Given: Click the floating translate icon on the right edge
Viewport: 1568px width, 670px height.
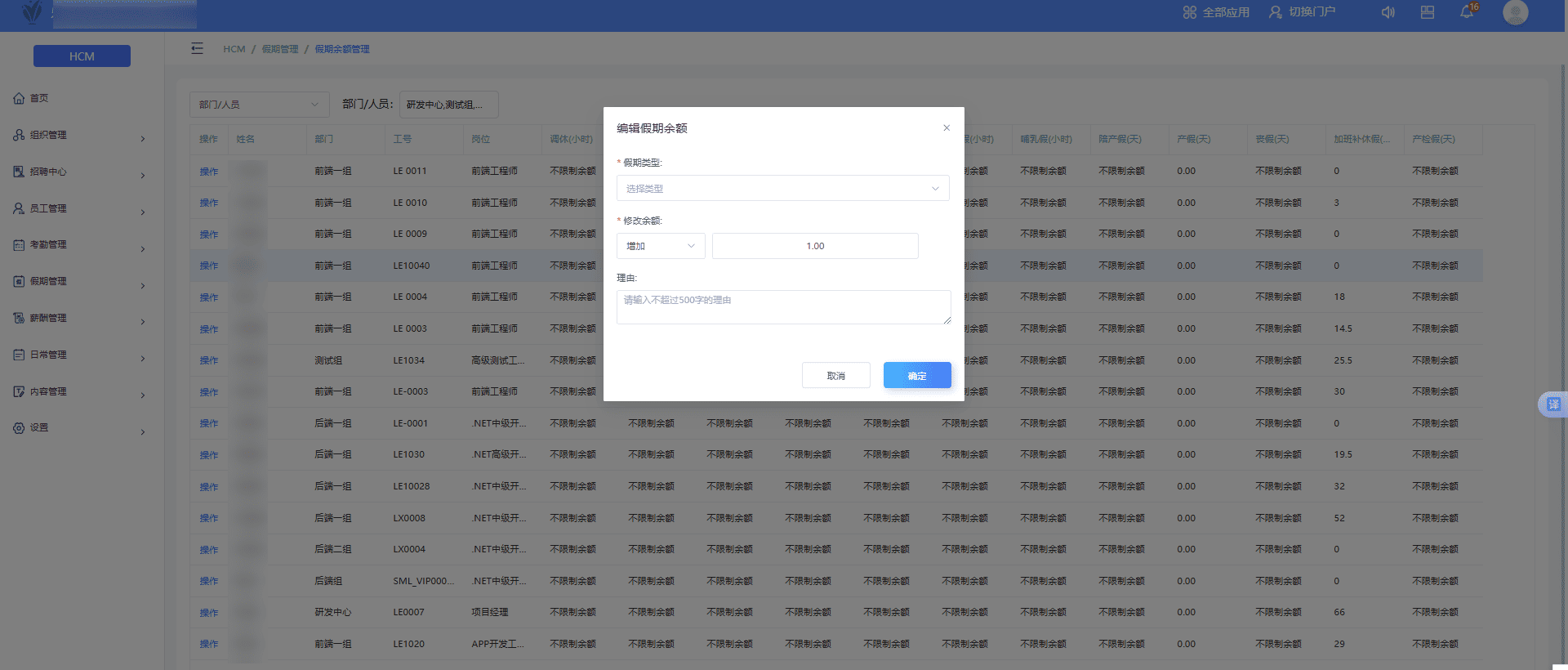Looking at the screenshot, I should coord(1552,404).
